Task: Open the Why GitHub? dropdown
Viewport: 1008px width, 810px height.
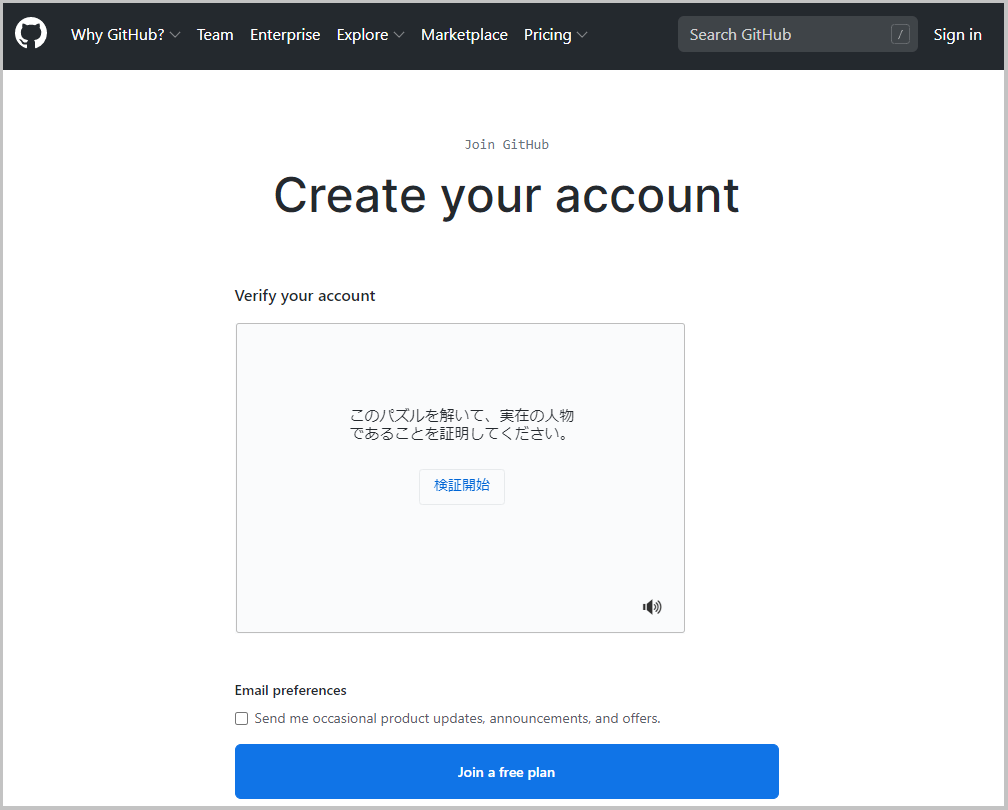Action: pyautogui.click(x=125, y=34)
